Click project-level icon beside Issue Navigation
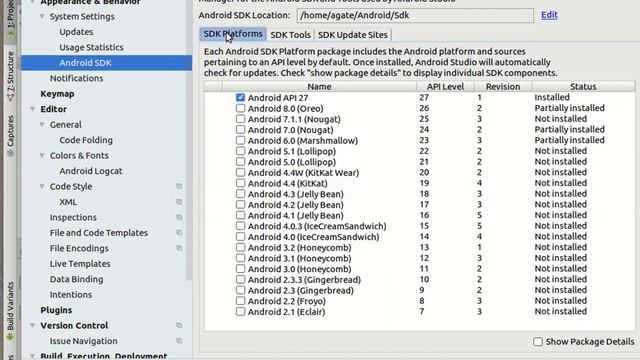640x360 pixels. (x=179, y=341)
